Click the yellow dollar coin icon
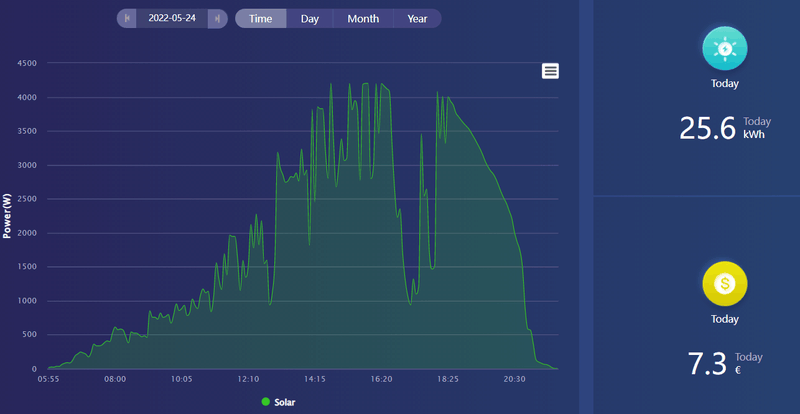800x414 pixels. pos(724,283)
